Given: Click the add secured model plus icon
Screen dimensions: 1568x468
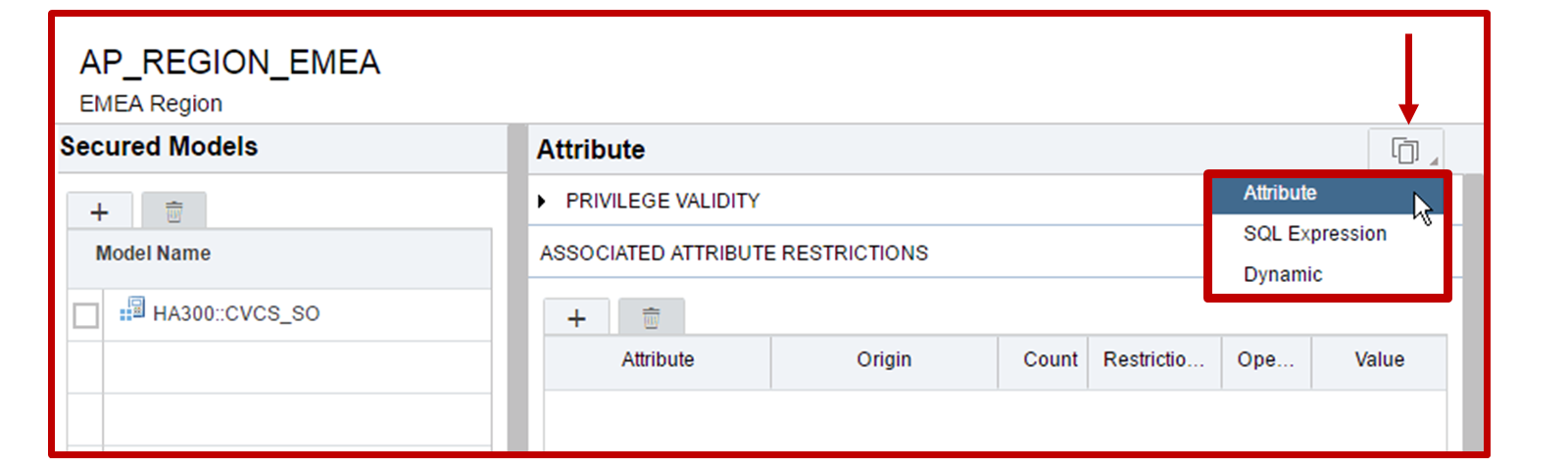Looking at the screenshot, I should (x=99, y=211).
